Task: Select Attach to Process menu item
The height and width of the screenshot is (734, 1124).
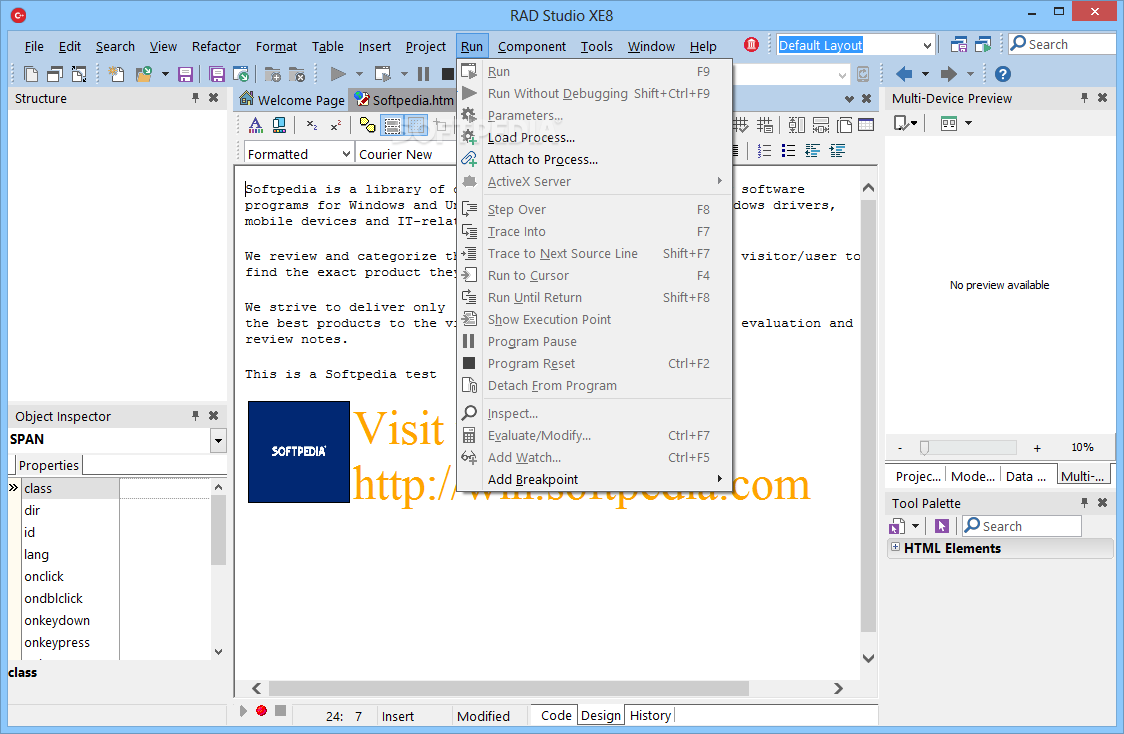Action: point(543,160)
